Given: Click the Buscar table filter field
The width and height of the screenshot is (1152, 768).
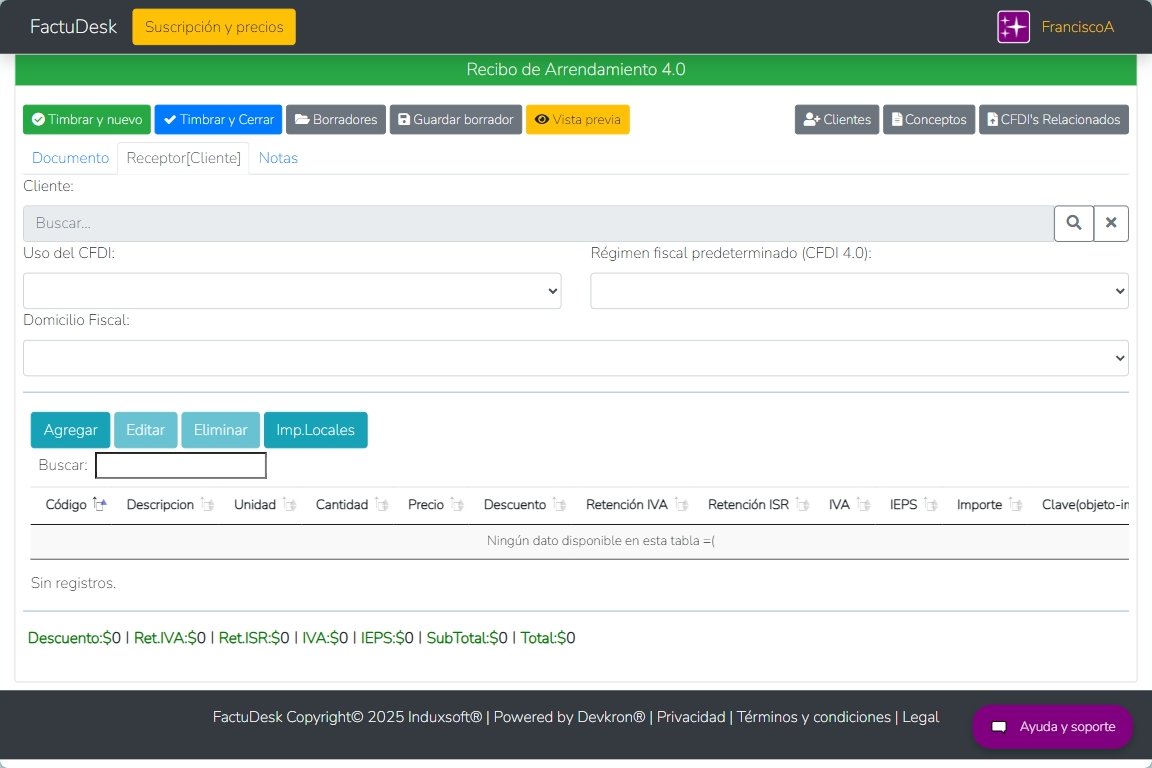Looking at the screenshot, I should 181,465.
